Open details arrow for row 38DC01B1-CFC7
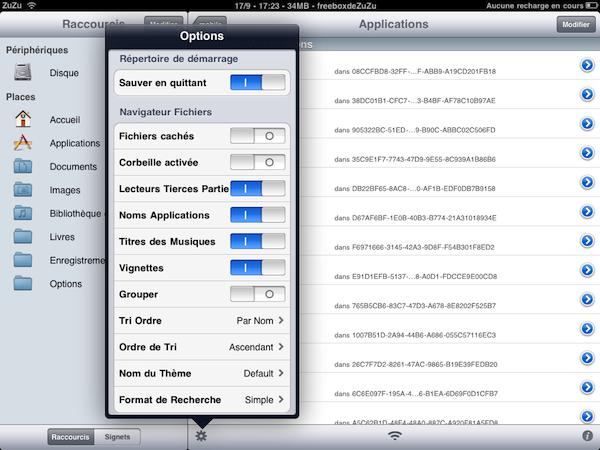 587,94
